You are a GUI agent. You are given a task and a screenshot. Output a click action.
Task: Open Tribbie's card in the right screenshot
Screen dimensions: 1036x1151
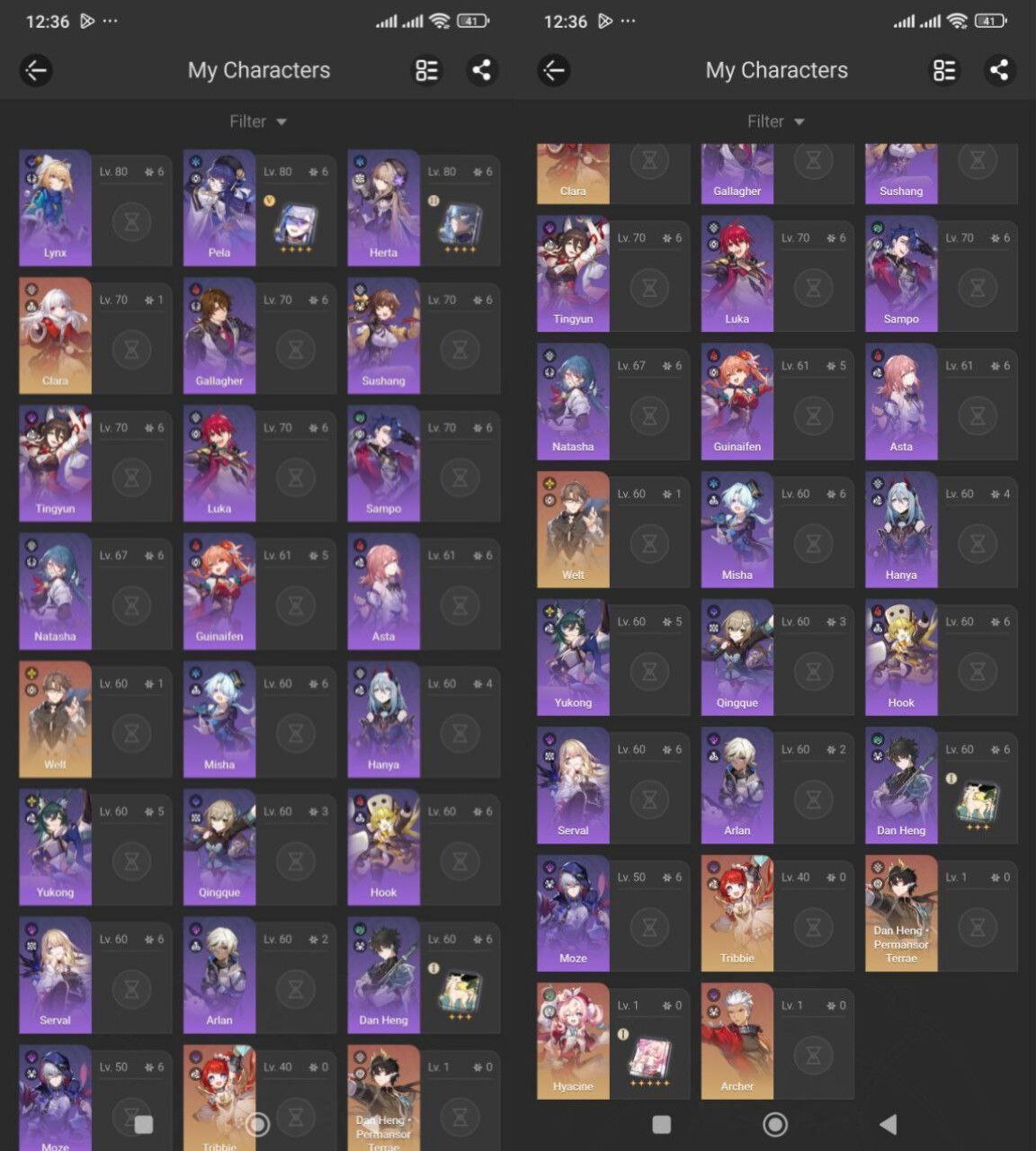(778, 913)
